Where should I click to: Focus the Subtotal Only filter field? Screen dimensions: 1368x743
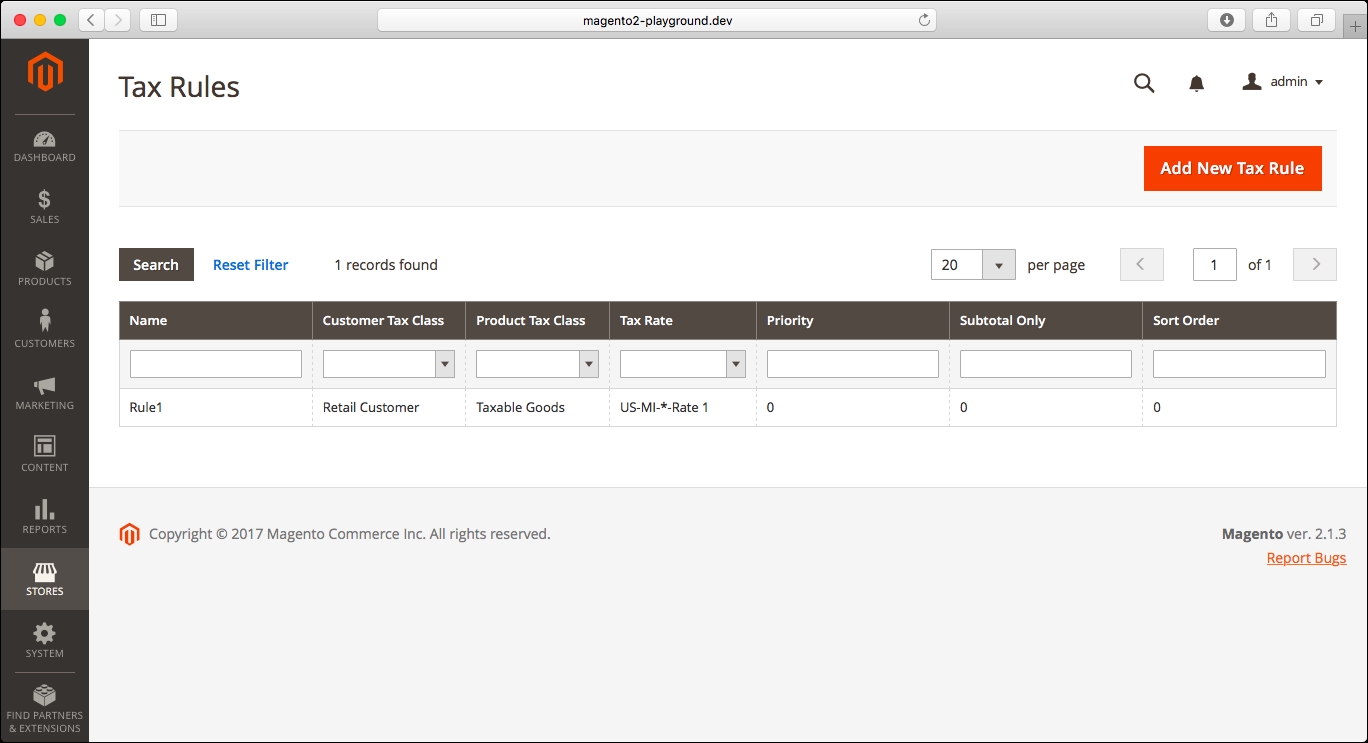[x=1046, y=364]
